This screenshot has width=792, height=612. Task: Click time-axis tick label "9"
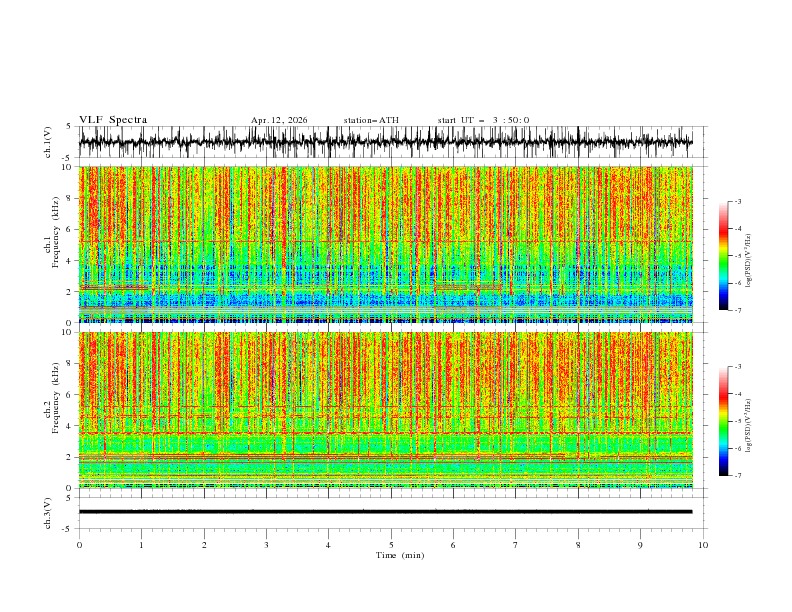click(x=640, y=545)
